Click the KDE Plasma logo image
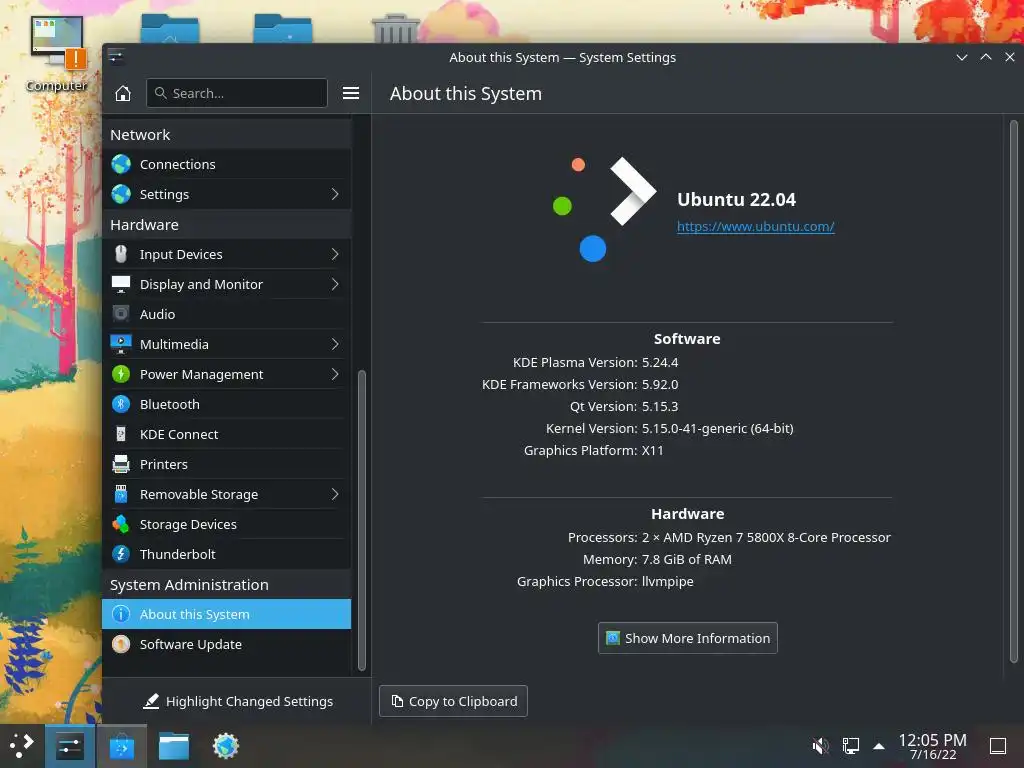The height and width of the screenshot is (768, 1024). tap(604, 209)
